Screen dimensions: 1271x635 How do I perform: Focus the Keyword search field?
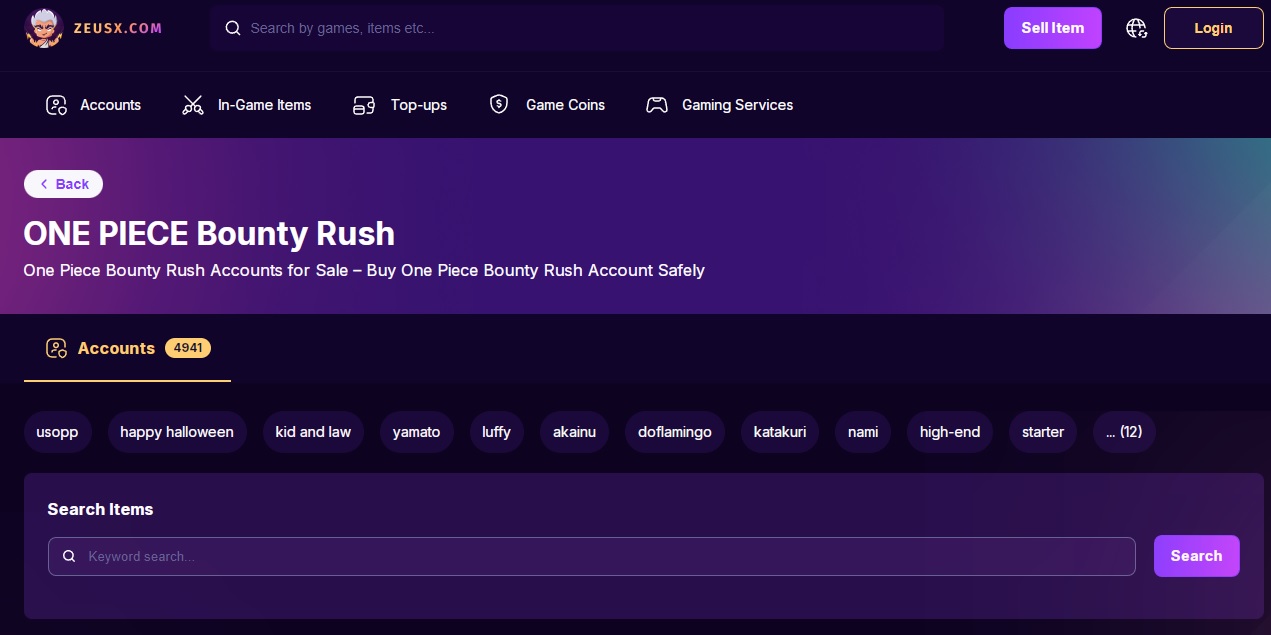[x=592, y=556]
